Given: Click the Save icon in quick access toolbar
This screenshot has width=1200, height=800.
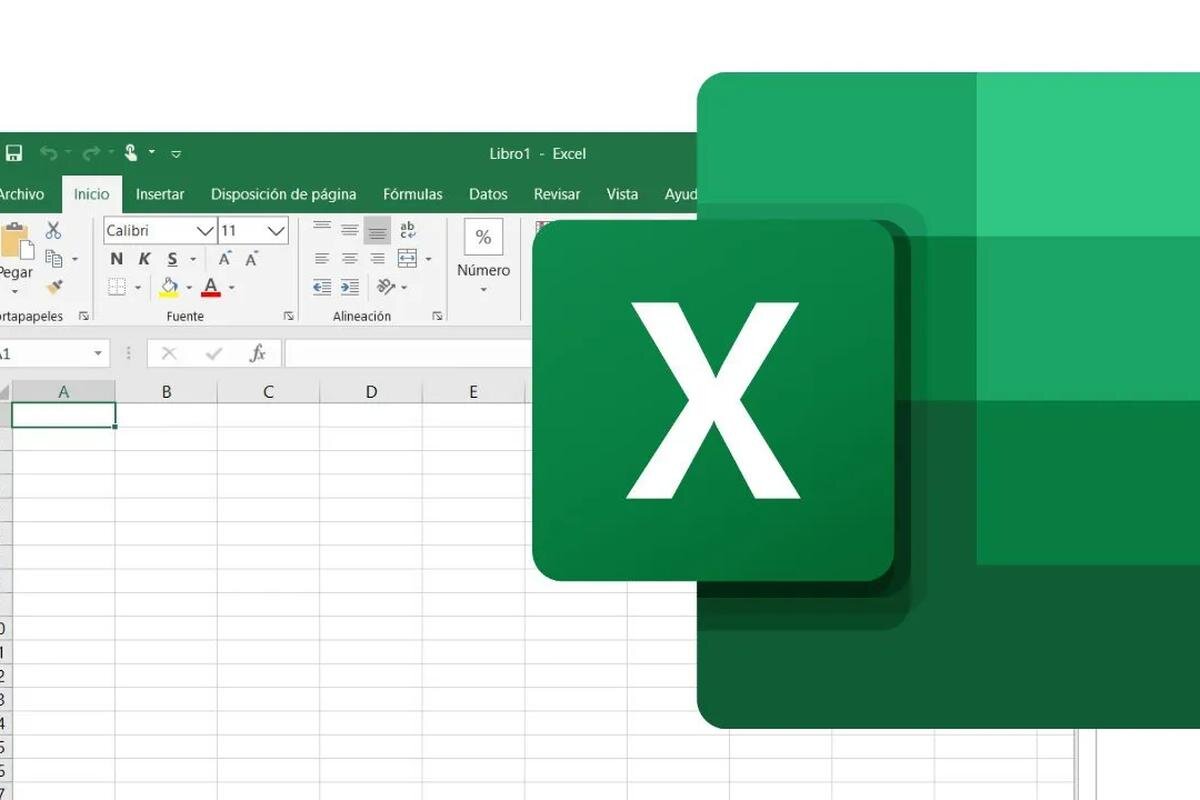Looking at the screenshot, I should point(13,152).
